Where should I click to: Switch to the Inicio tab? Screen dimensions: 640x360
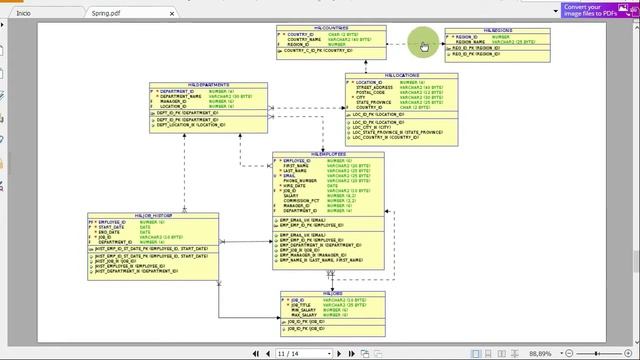[23, 13]
